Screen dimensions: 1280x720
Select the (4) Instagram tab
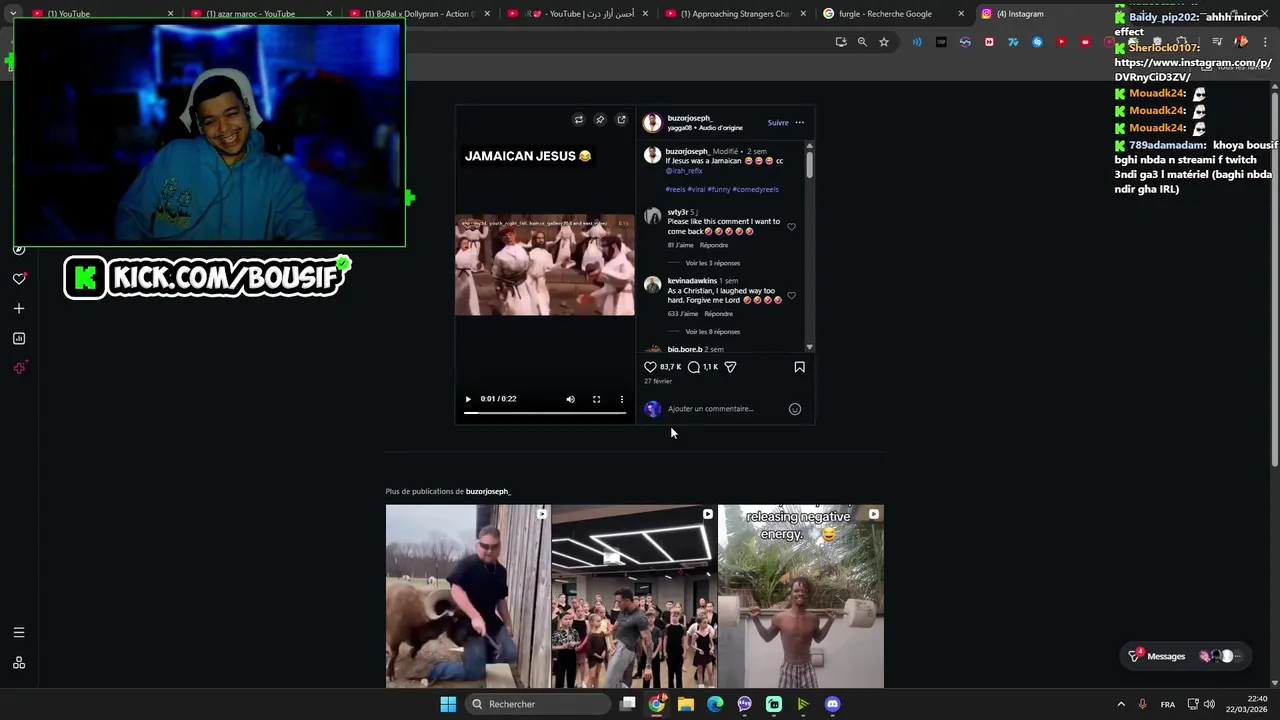click(1020, 14)
